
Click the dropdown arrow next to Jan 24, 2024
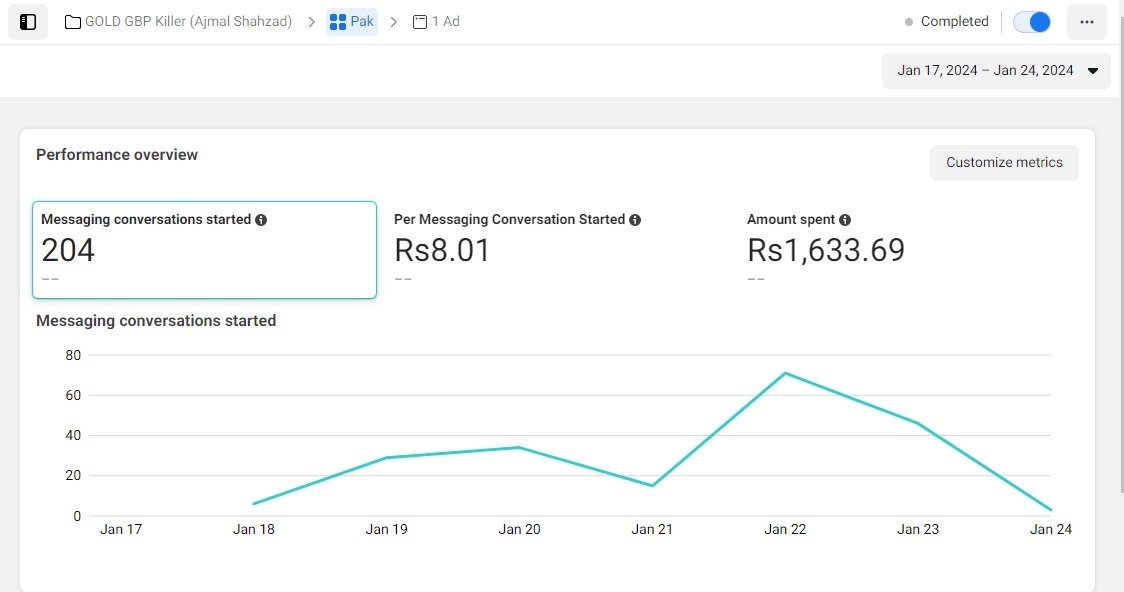pos(1093,71)
